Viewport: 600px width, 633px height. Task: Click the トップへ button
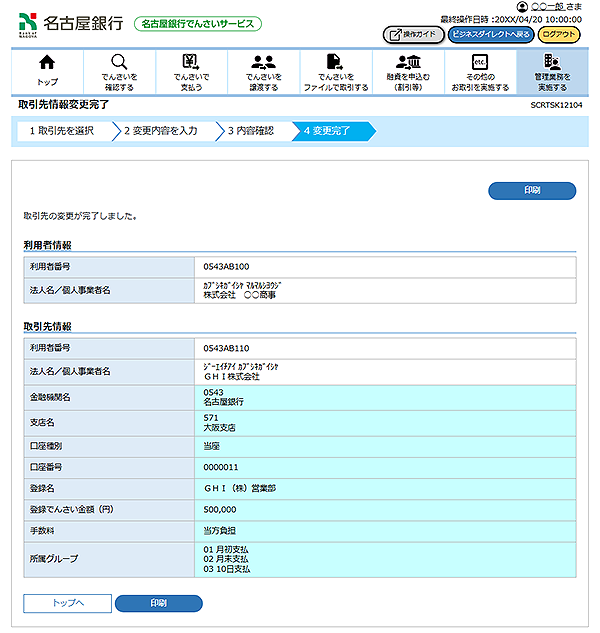point(67,603)
